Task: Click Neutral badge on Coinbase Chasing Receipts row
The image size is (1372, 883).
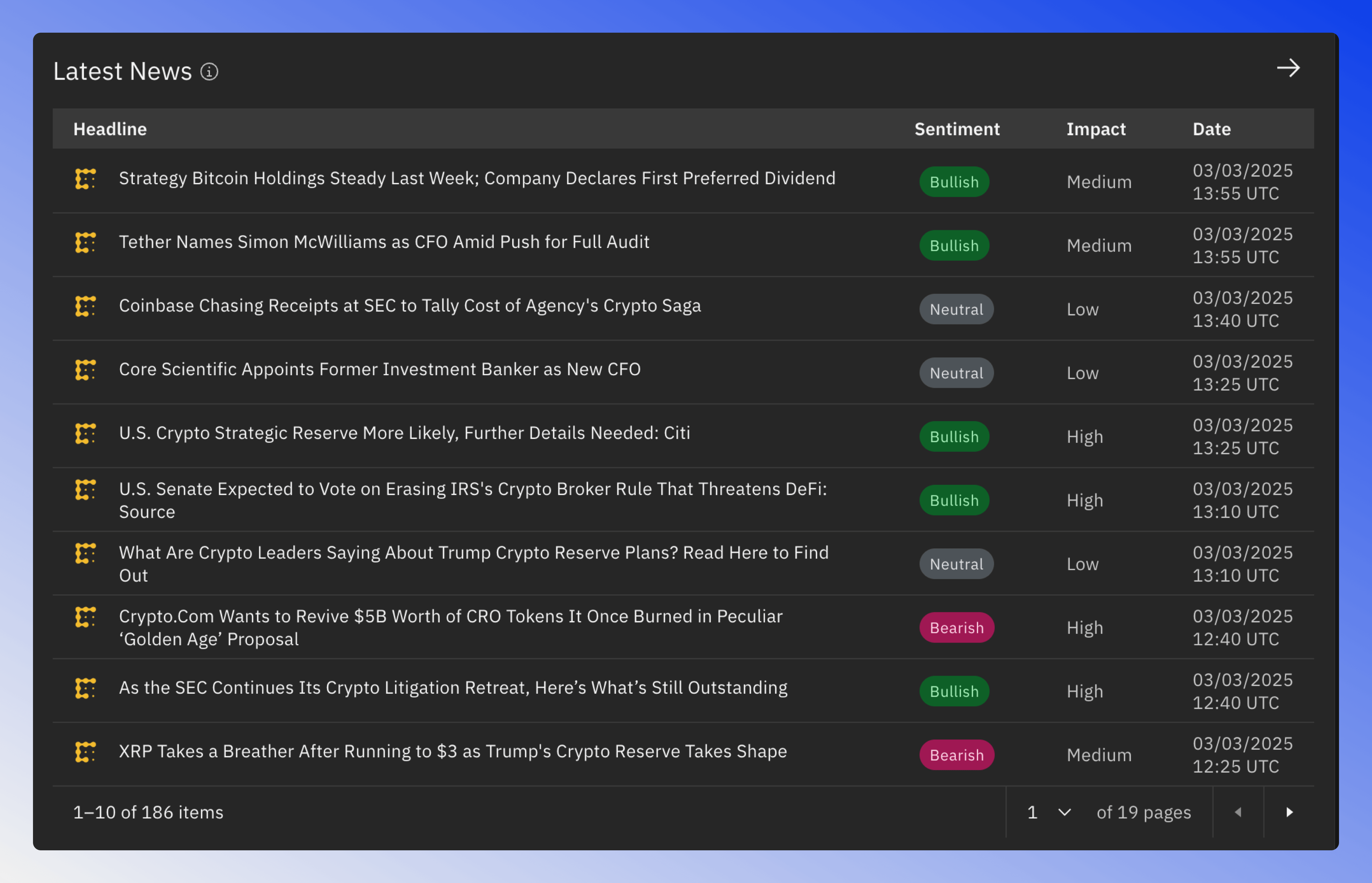Action: tap(956, 309)
